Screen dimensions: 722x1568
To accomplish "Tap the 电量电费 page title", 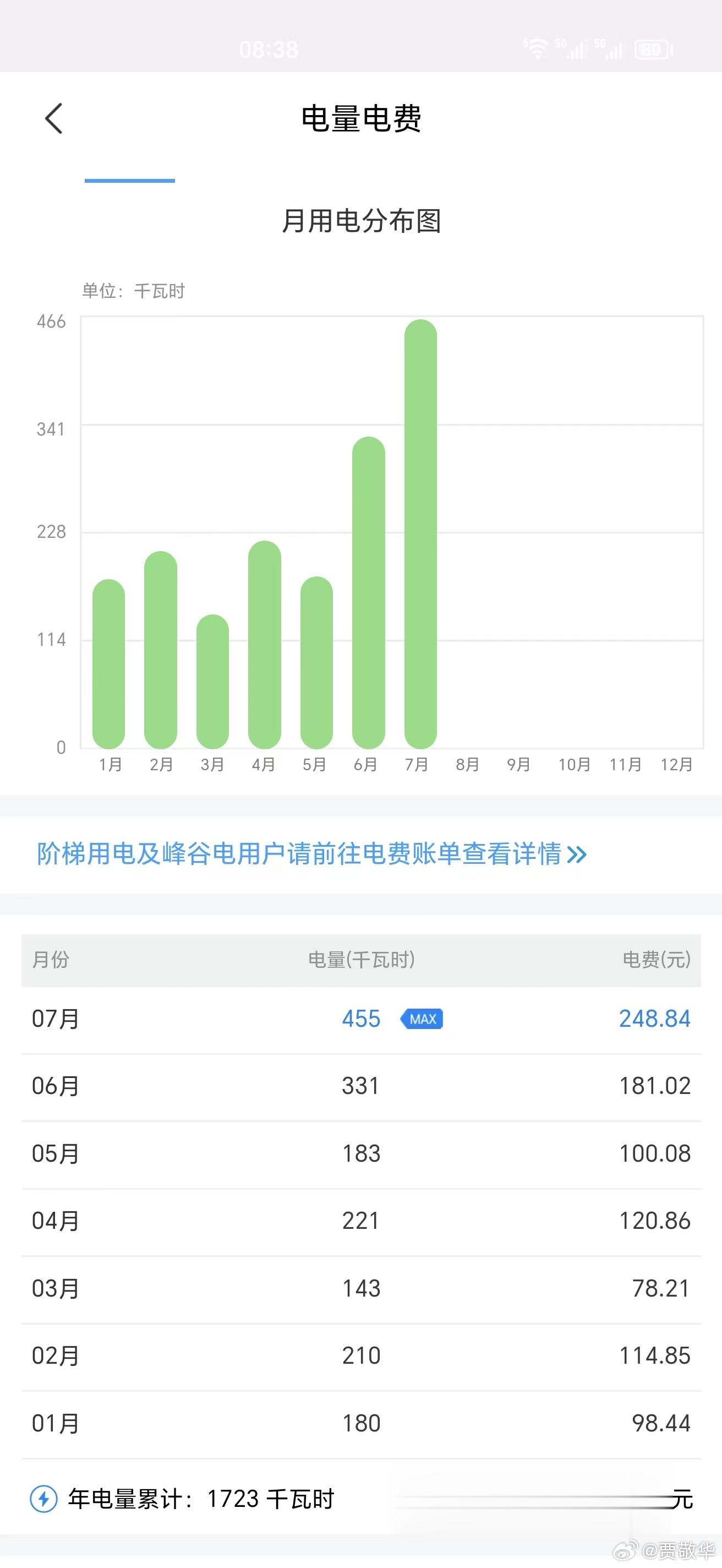I will pyautogui.click(x=362, y=118).
